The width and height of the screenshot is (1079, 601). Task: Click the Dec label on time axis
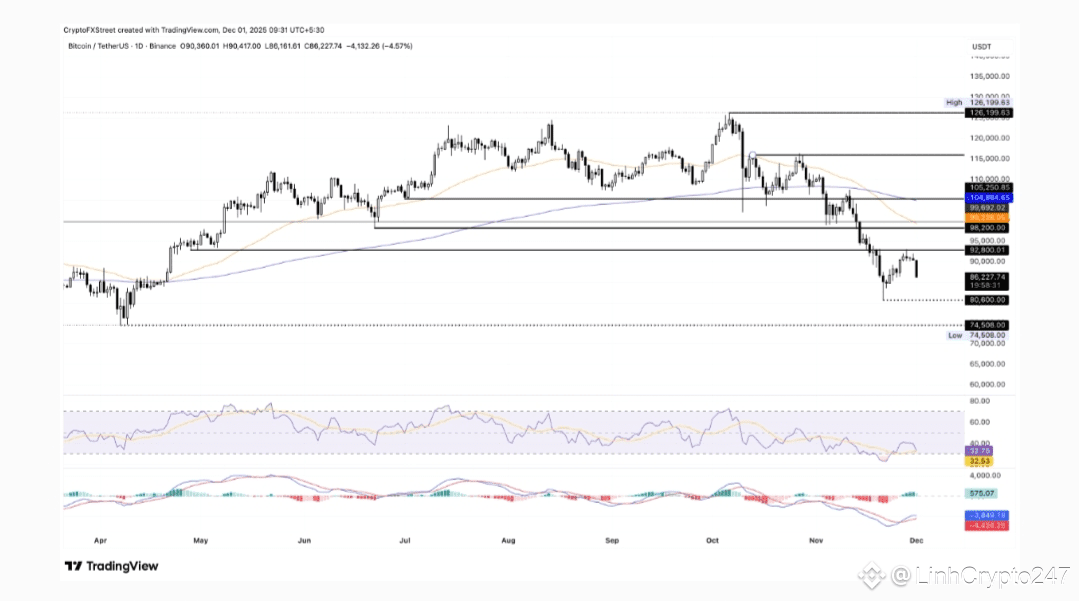[916, 540]
